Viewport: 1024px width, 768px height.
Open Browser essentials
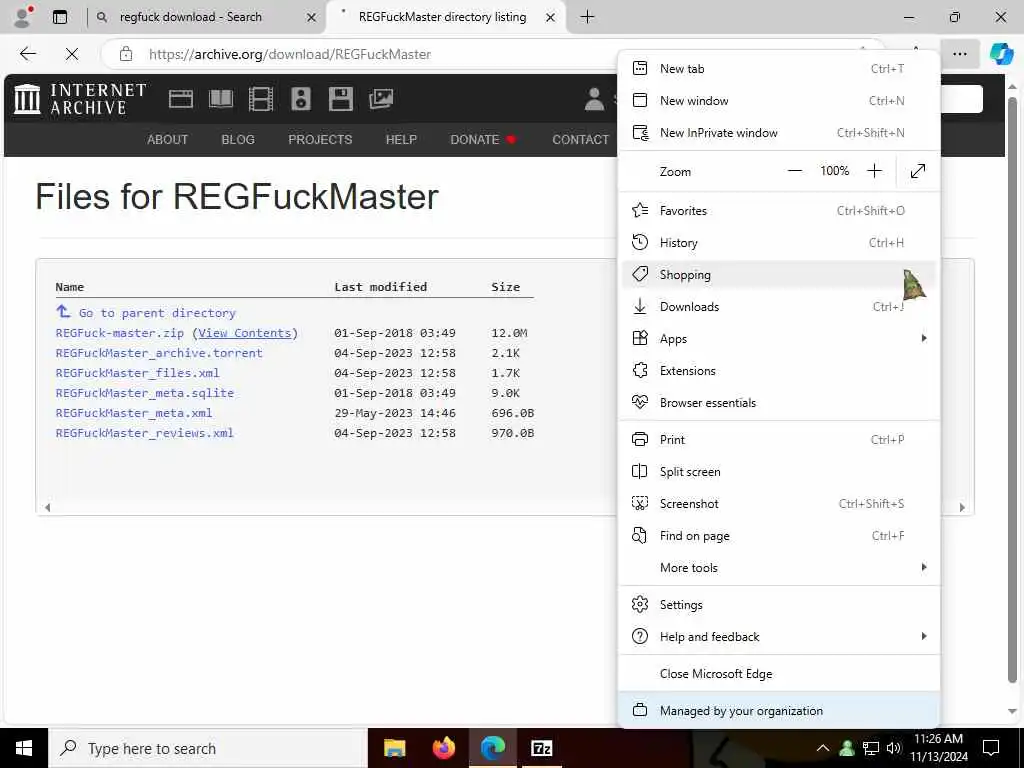pos(778,402)
